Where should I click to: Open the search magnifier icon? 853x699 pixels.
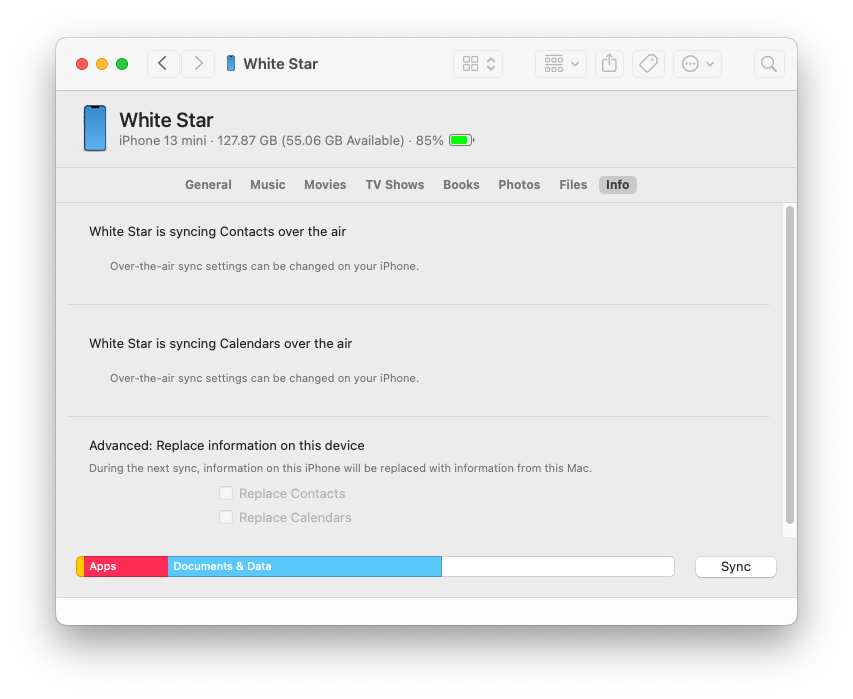tap(768, 64)
